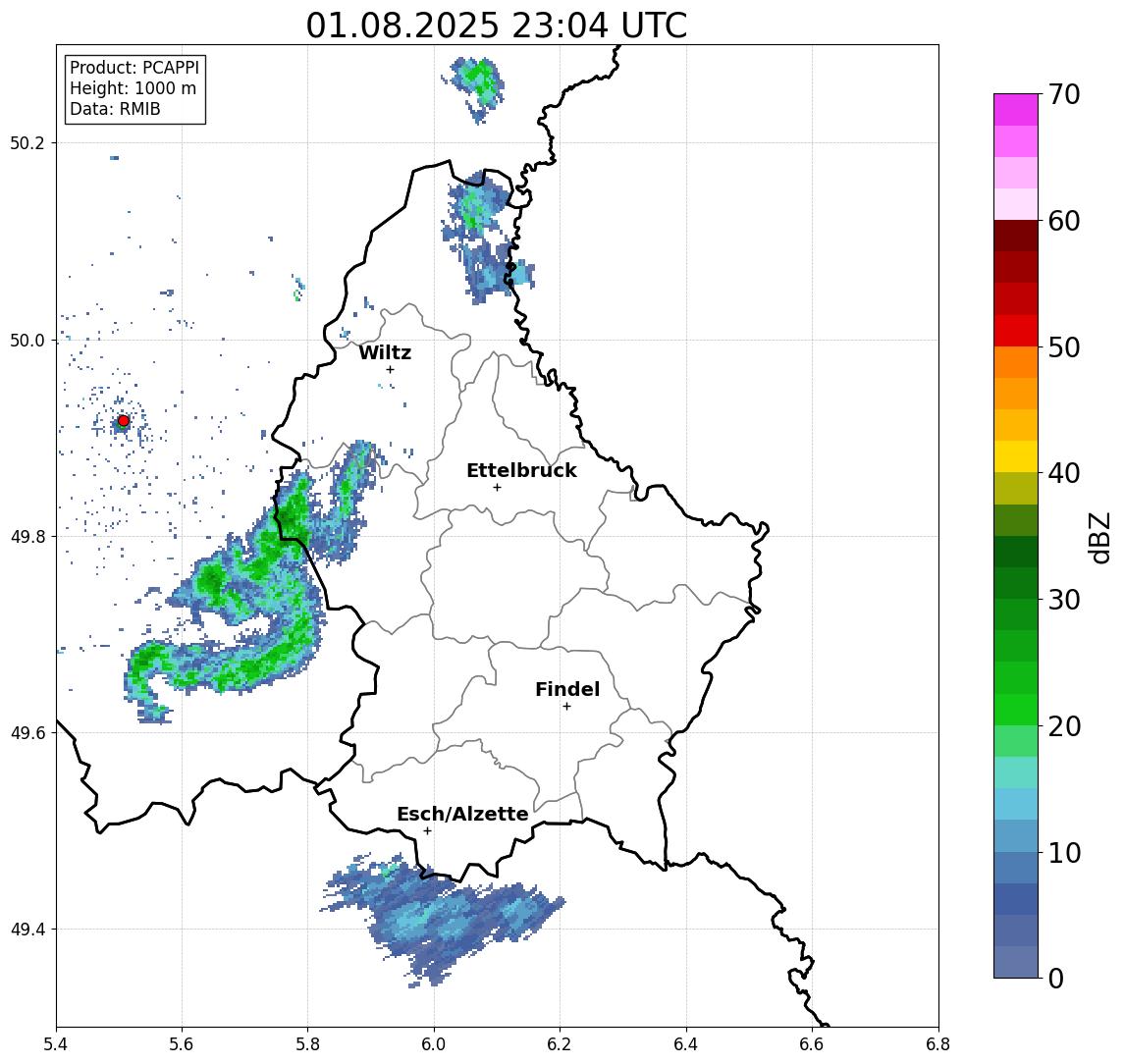1124x1064 pixels.
Task: Click the Height: 1000 m text
Action: point(133,89)
